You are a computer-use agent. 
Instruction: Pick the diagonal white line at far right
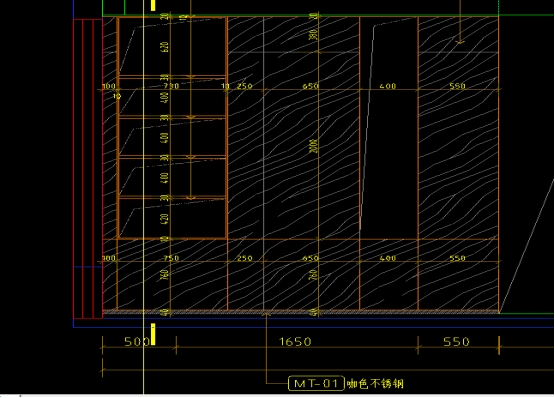tap(527, 246)
